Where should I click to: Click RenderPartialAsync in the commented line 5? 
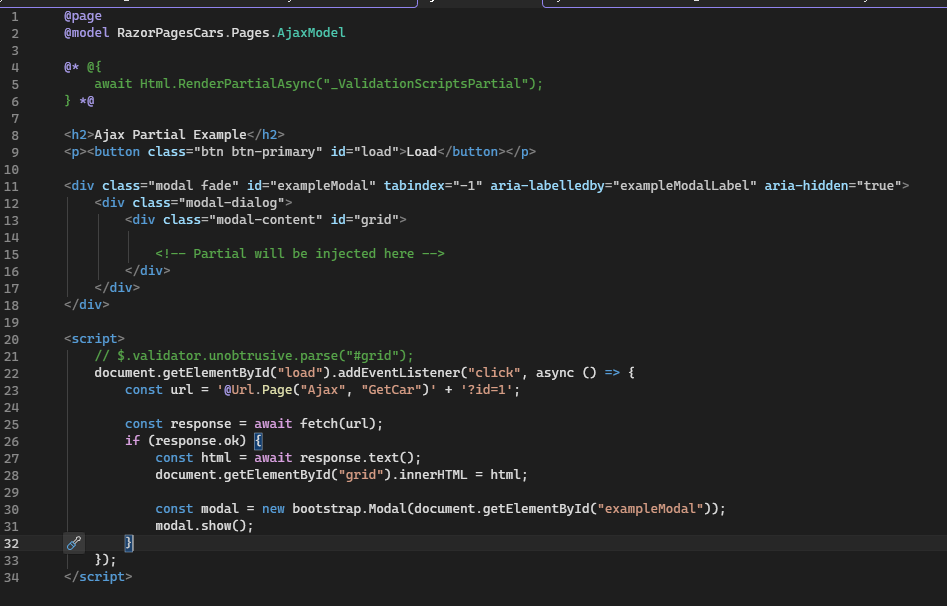(246, 83)
